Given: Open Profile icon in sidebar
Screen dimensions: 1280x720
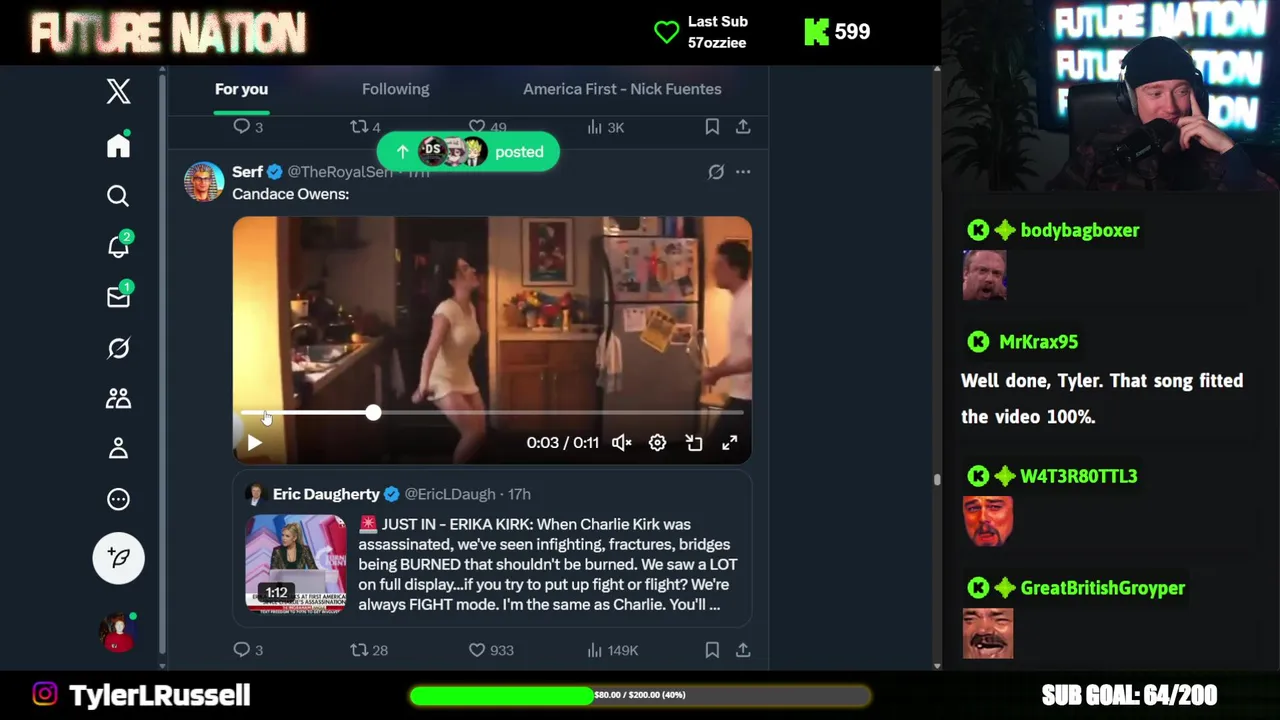Looking at the screenshot, I should (x=118, y=448).
